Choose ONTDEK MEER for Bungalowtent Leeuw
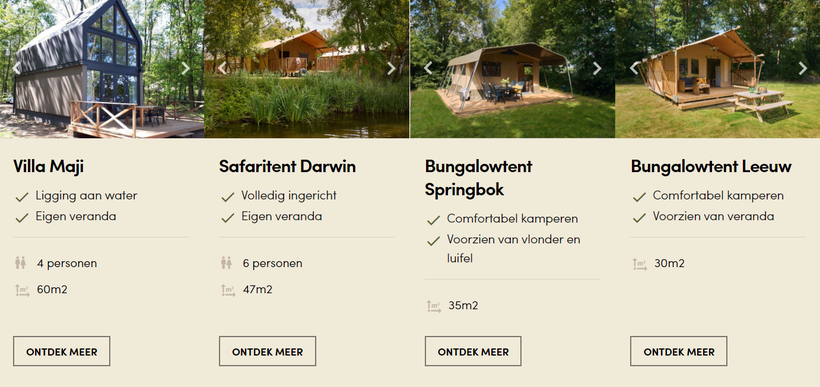Screen dimensions: 820x387 tap(678, 351)
